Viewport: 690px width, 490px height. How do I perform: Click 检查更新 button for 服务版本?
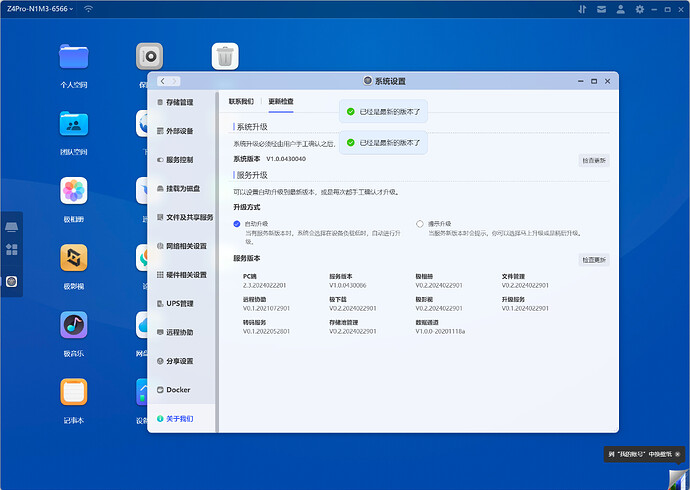point(594,260)
